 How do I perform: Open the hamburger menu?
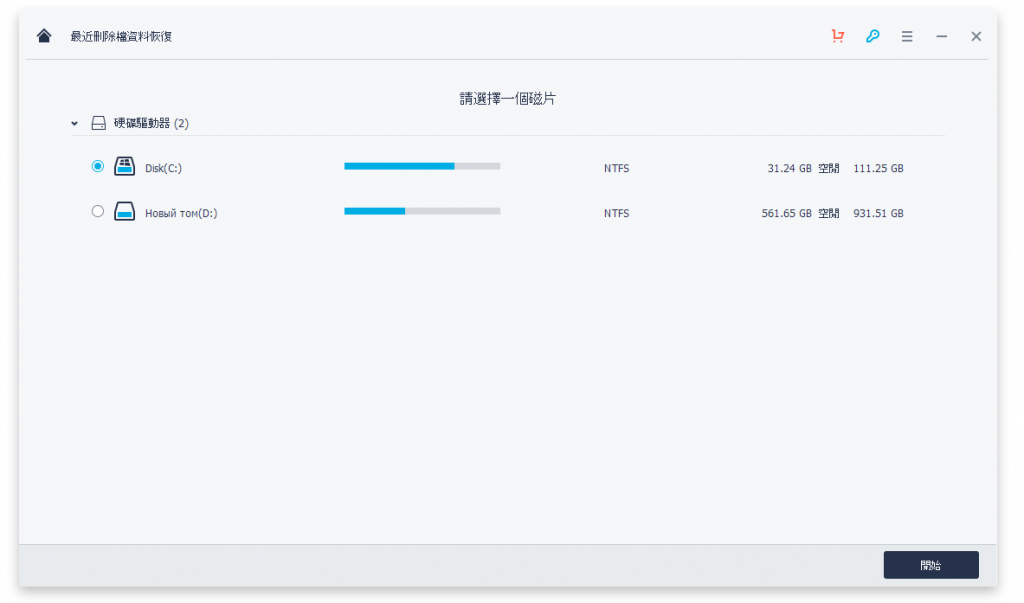pyautogui.click(x=907, y=36)
